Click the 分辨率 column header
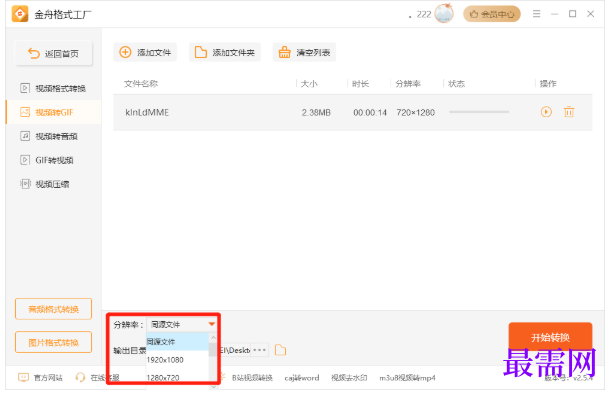 [x=408, y=84]
